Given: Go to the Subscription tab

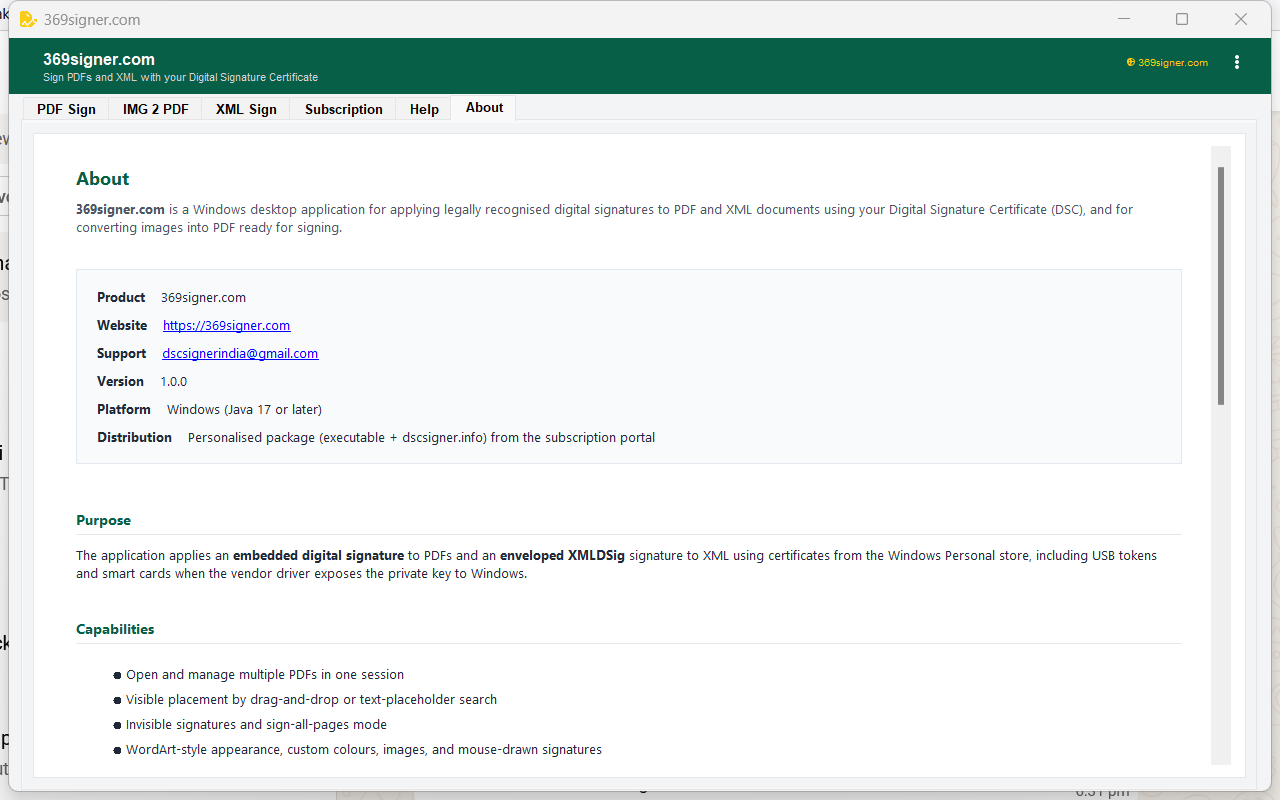Looking at the screenshot, I should 344,109.
